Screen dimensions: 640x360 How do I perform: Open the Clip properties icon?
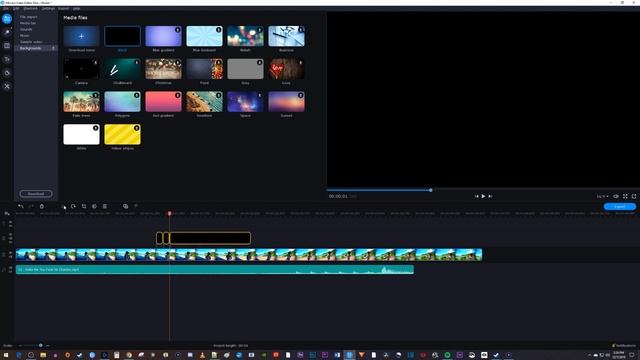[x=105, y=206]
